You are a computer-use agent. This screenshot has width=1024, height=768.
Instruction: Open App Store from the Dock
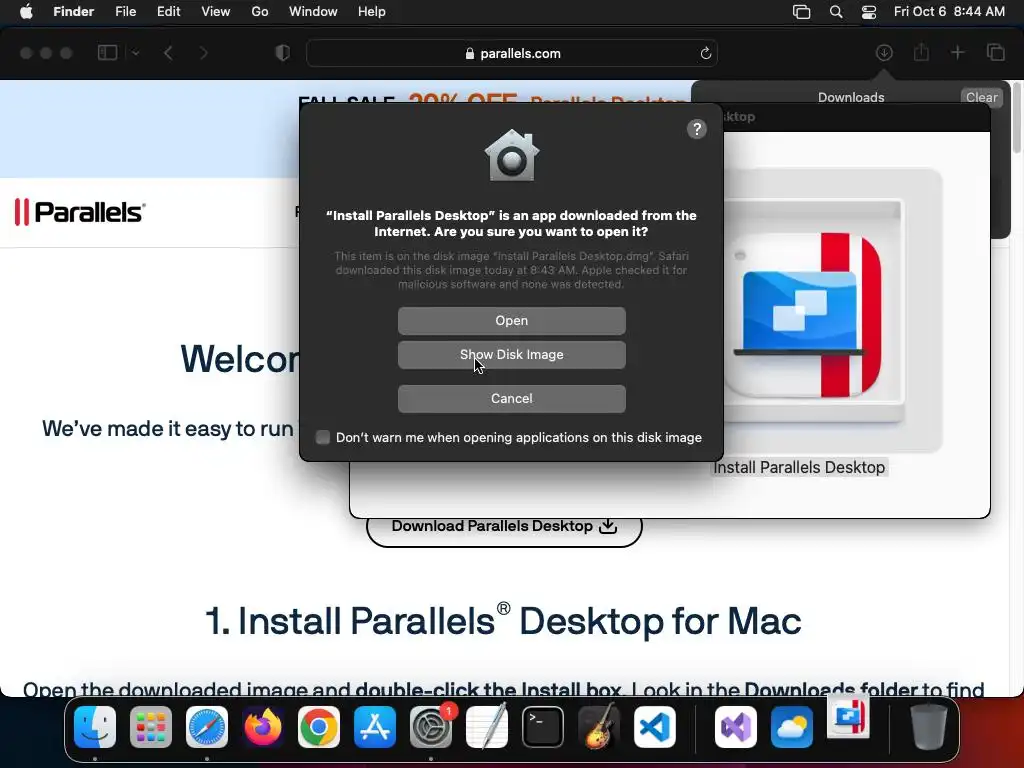[375, 727]
